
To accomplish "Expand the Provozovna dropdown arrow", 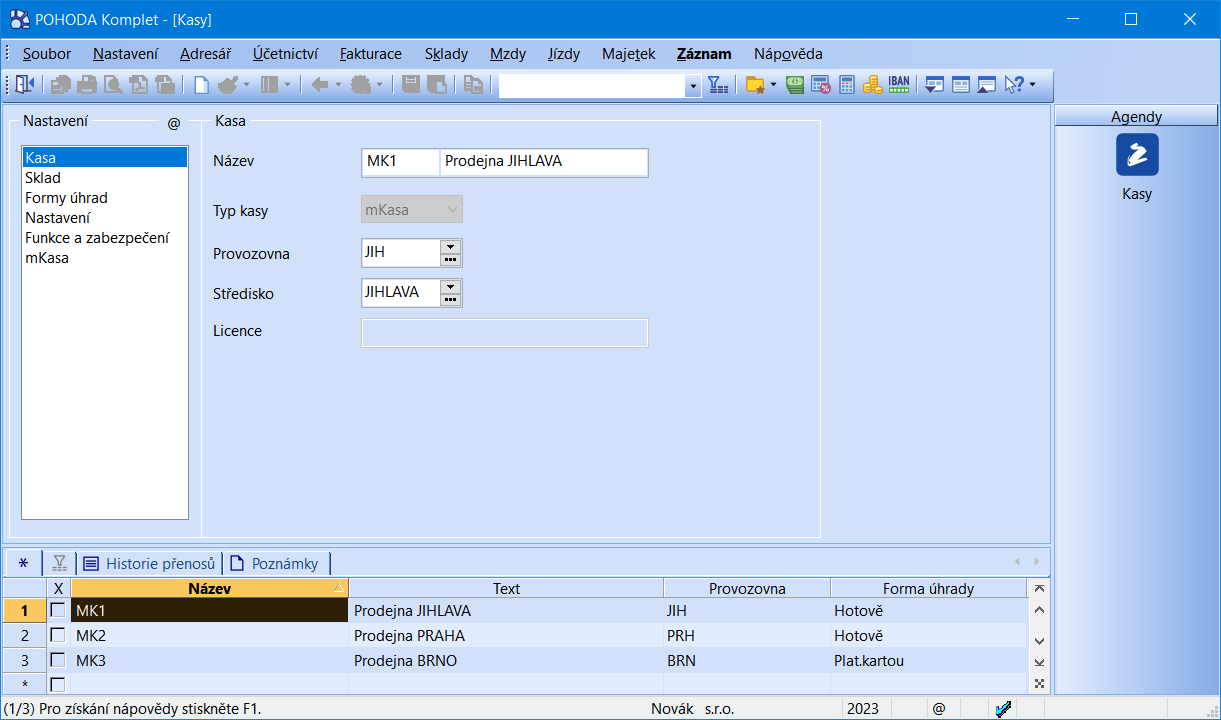I will click(x=450, y=246).
